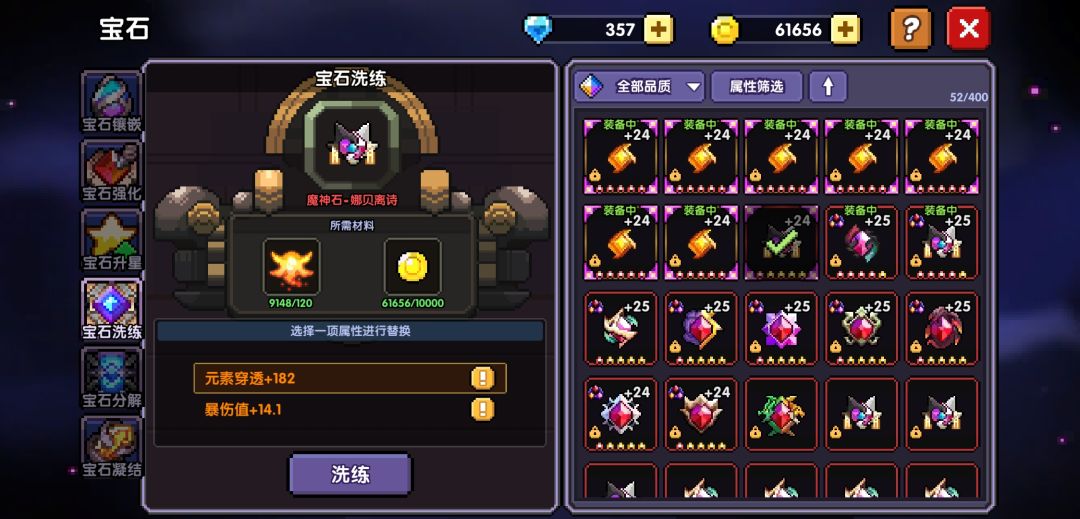This screenshot has width=1080, height=519.
Task: Click the flame material icon
Action: [x=291, y=266]
